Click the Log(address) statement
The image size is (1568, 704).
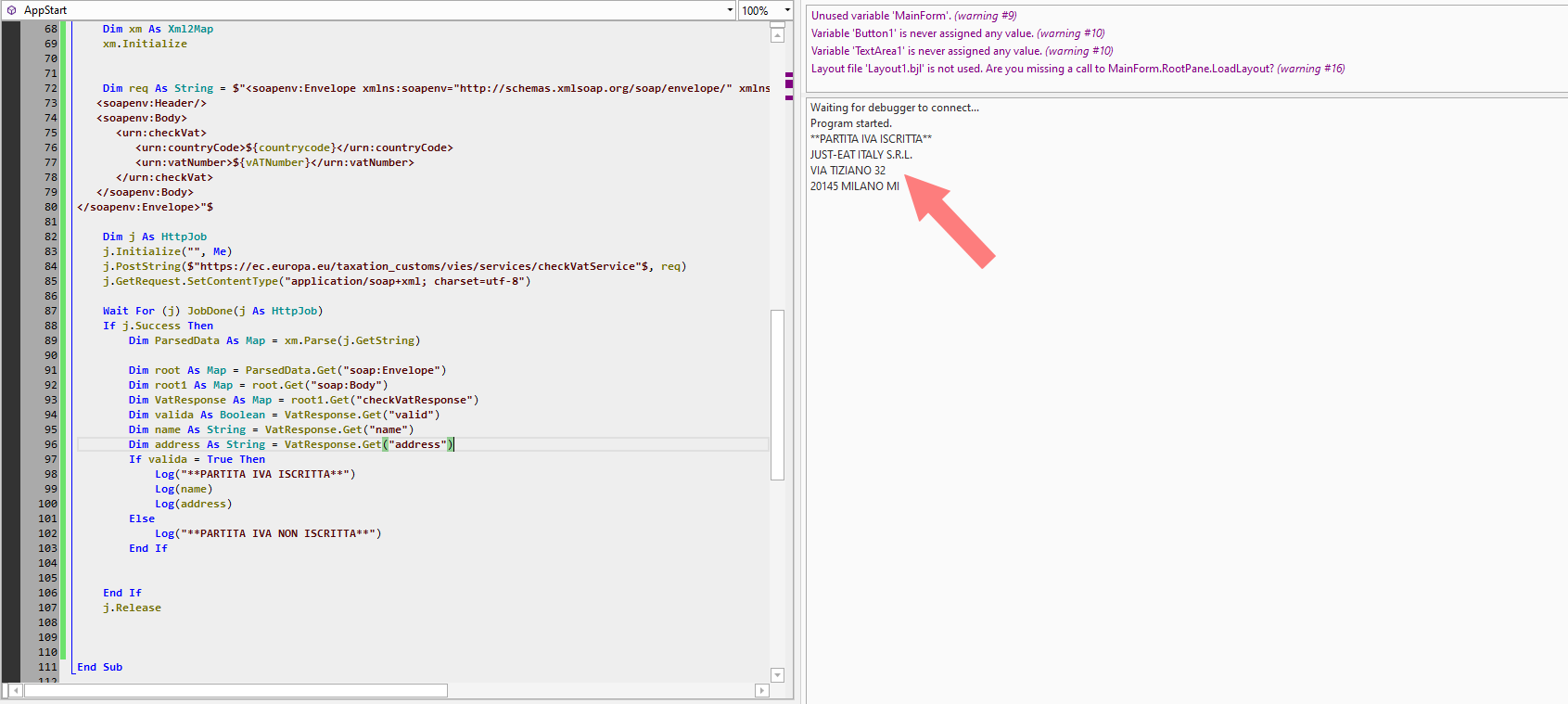point(194,504)
